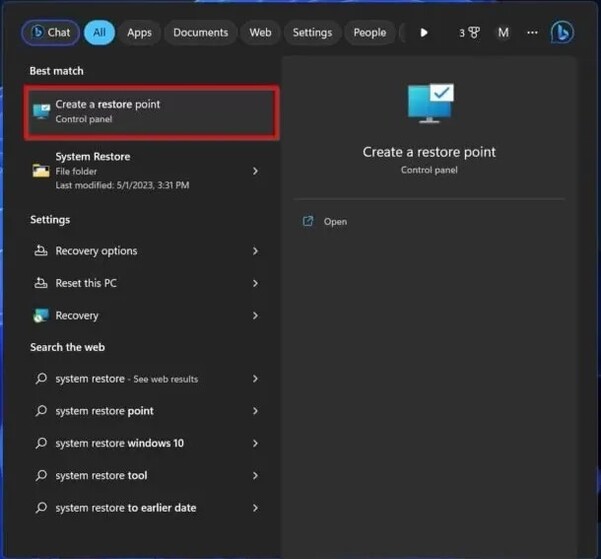The width and height of the screenshot is (601, 559).
Task: Search web for system restore point
Action: (152, 411)
